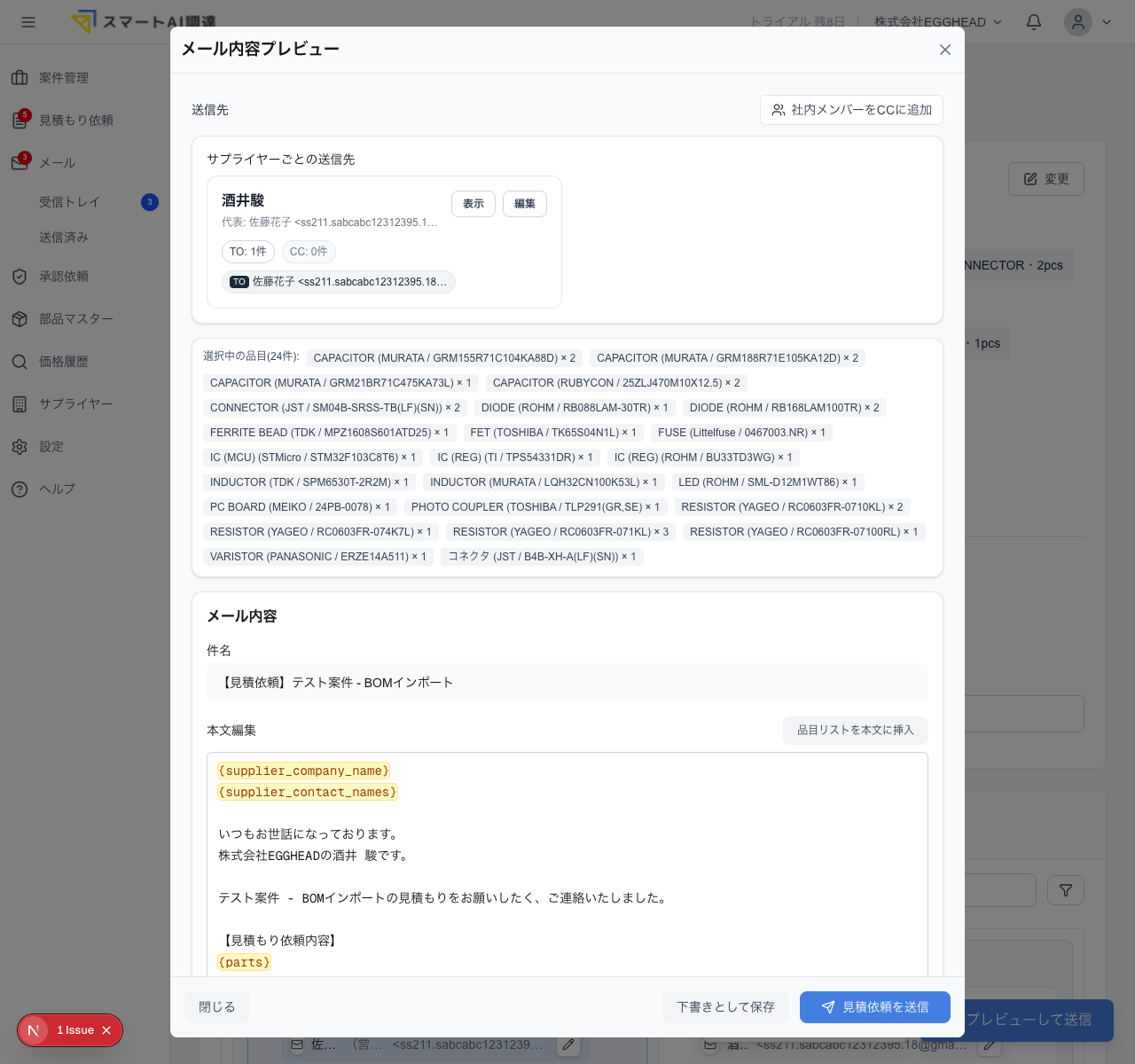The image size is (1135, 1064).
Task: Open notifications bell icon
Action: click(1034, 22)
